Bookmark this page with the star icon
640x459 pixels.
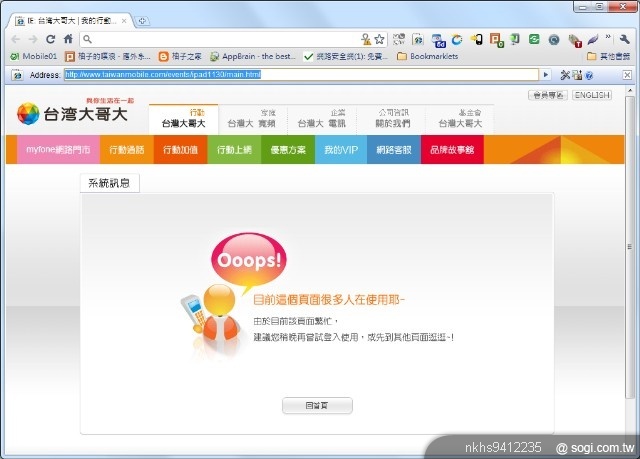point(379,39)
